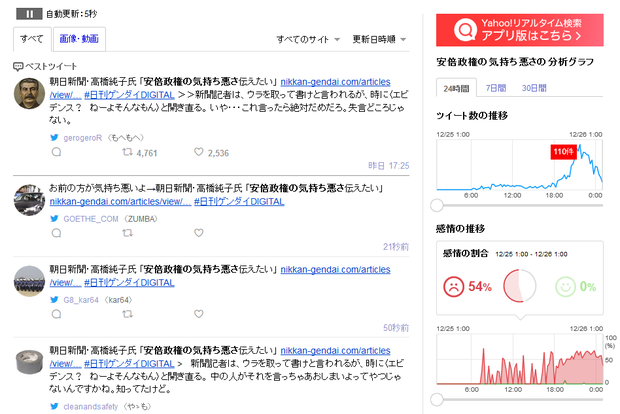
Task: Like G8_kar64's tweet
Action: point(198,314)
